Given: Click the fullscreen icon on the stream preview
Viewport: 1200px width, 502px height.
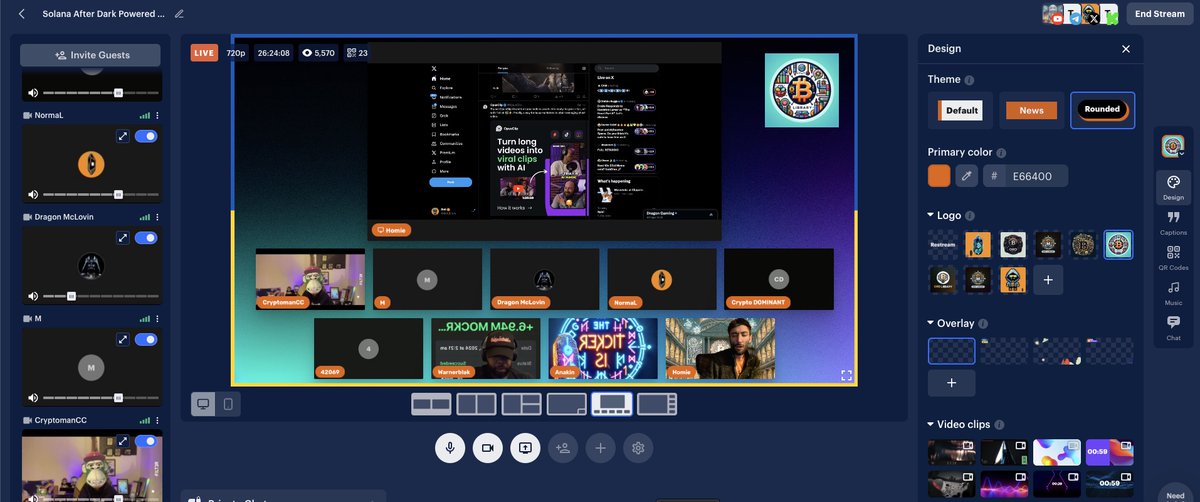Looking at the screenshot, I should [x=846, y=376].
